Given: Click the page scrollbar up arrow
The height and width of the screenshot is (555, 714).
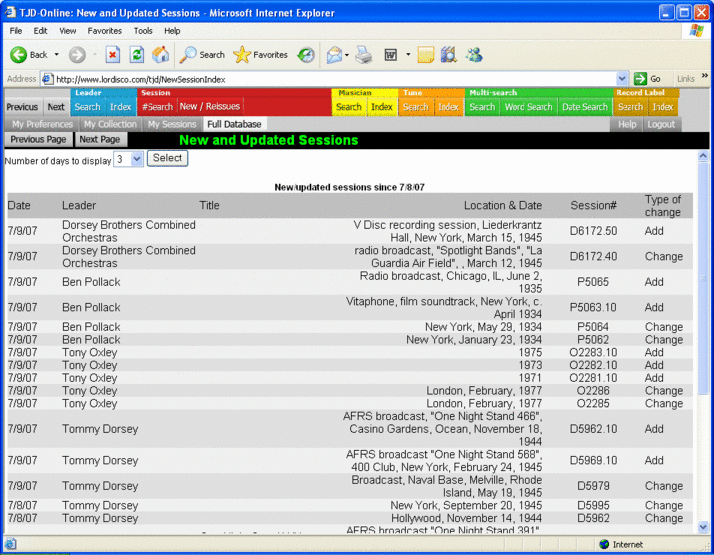Looking at the screenshot, I should click(x=703, y=156).
